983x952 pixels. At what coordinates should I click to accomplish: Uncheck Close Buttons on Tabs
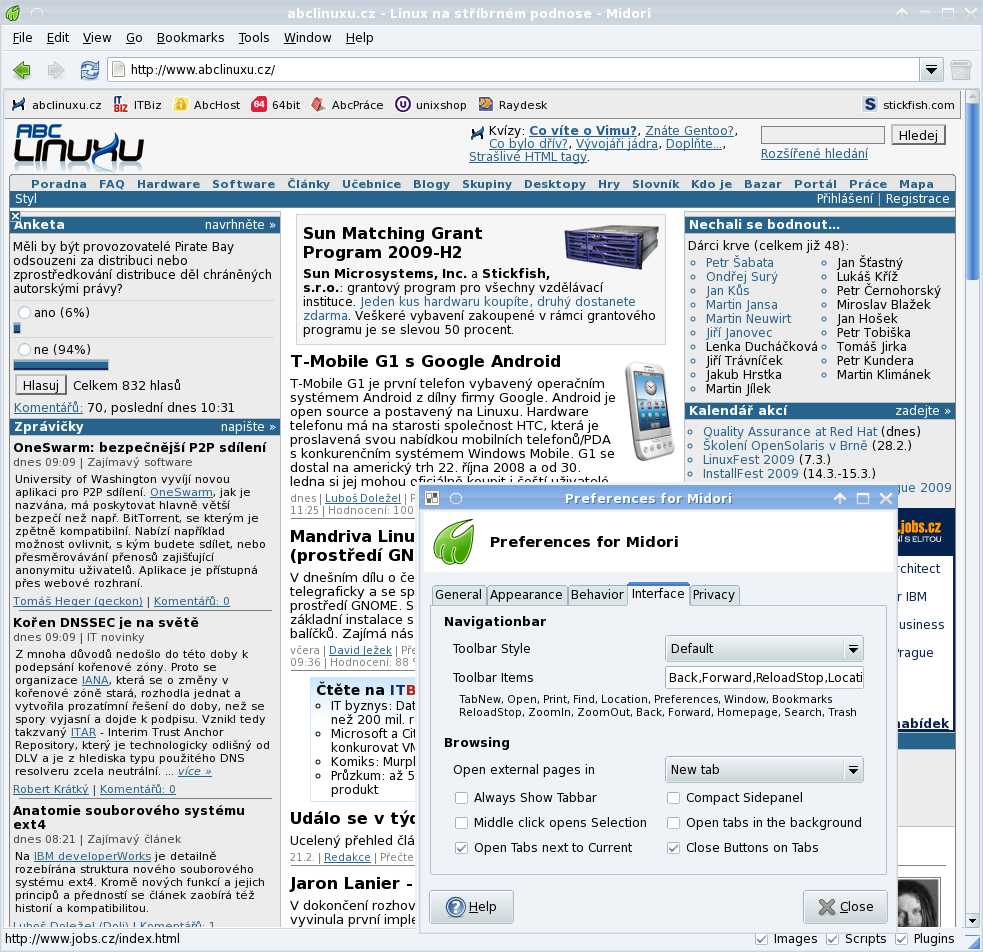point(673,848)
